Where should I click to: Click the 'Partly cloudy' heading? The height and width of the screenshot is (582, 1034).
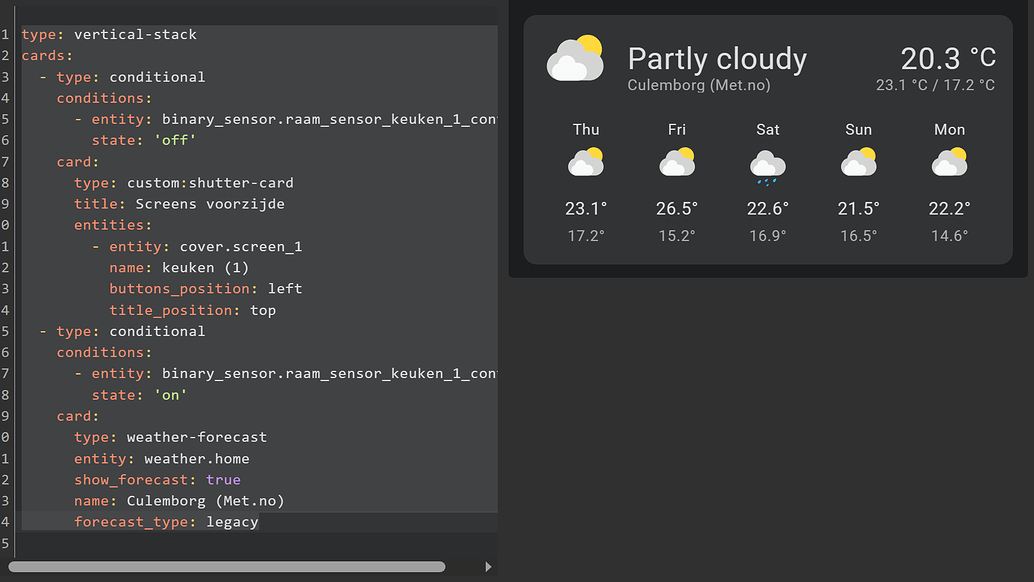(717, 59)
